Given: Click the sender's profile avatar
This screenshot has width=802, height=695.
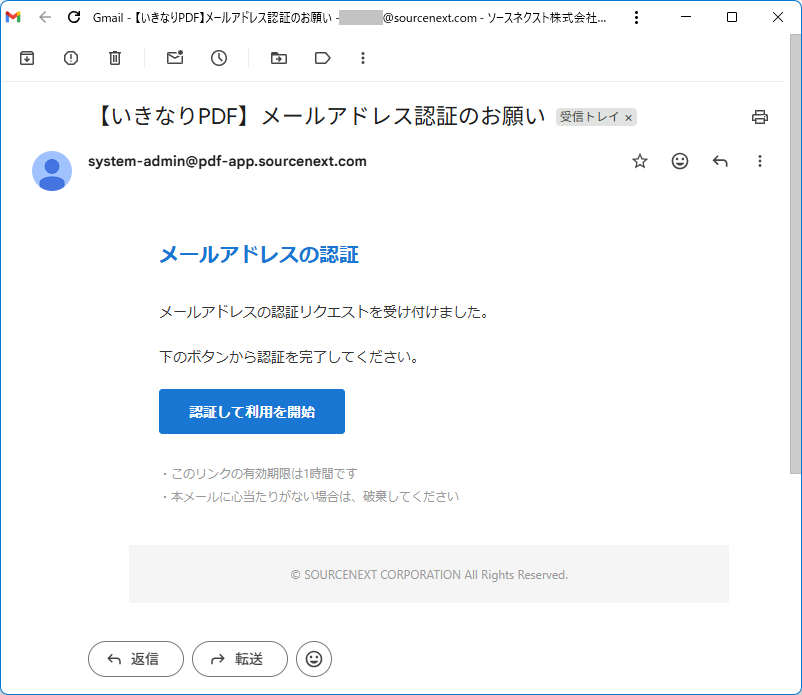Looking at the screenshot, I should [x=52, y=171].
